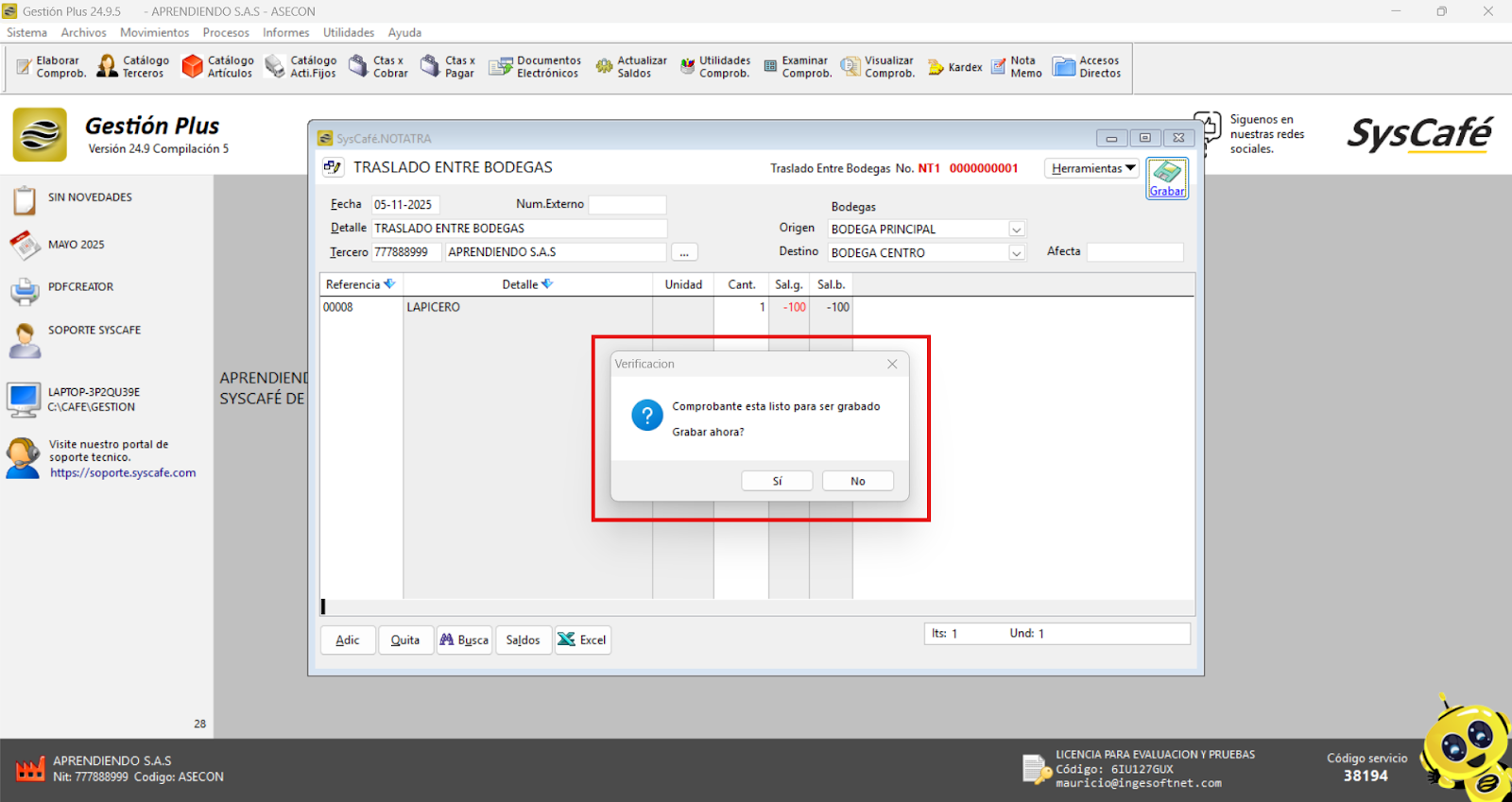The image size is (1512, 802).
Task: Expand the Destino bodega dropdown
Action: 1017,253
